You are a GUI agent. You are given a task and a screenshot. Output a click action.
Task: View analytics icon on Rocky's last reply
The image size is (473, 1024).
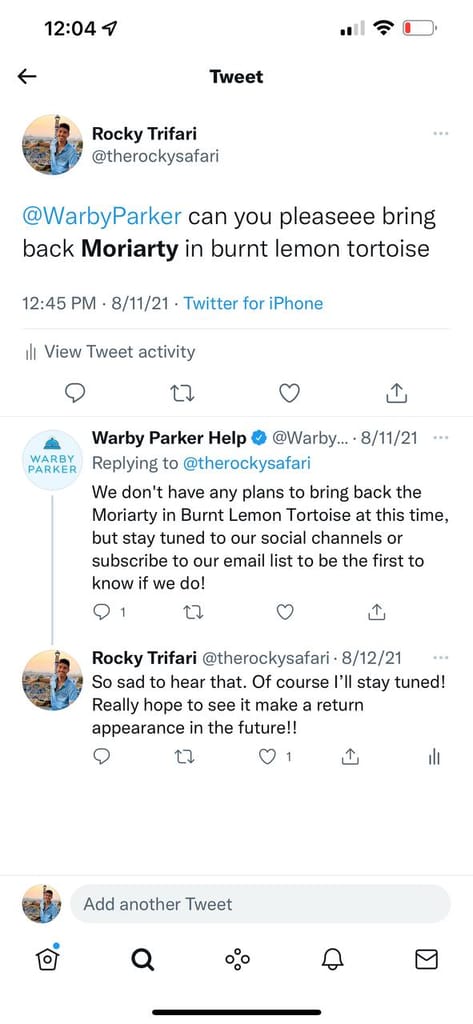pyautogui.click(x=434, y=757)
